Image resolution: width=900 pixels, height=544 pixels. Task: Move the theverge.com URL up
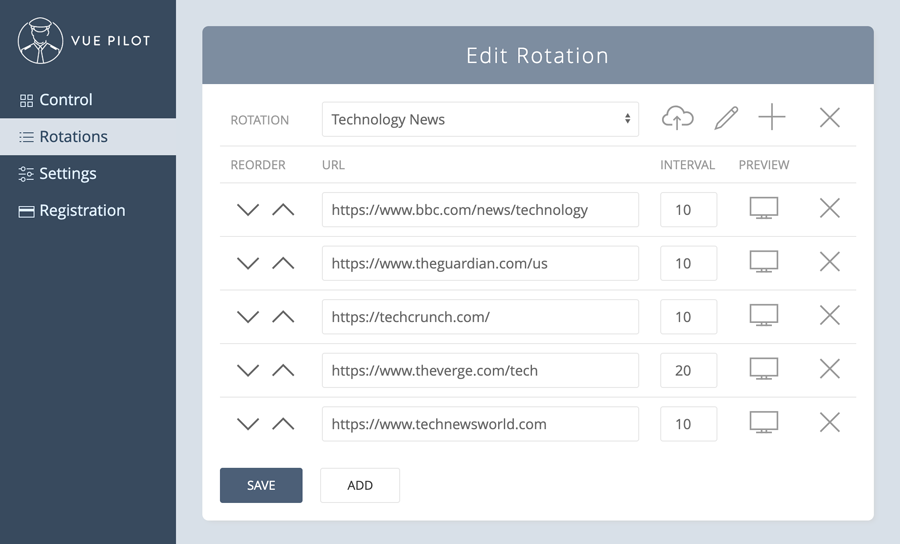(x=283, y=371)
